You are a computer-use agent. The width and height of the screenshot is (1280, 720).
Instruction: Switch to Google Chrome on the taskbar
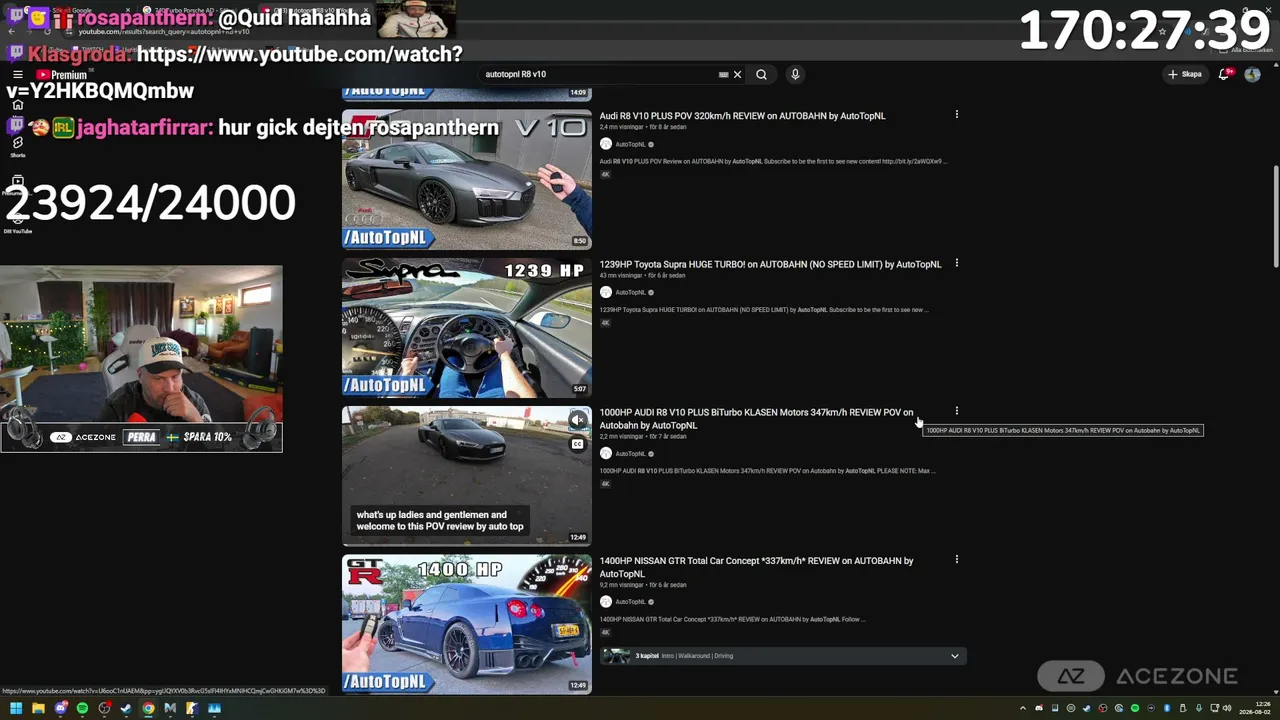148,709
